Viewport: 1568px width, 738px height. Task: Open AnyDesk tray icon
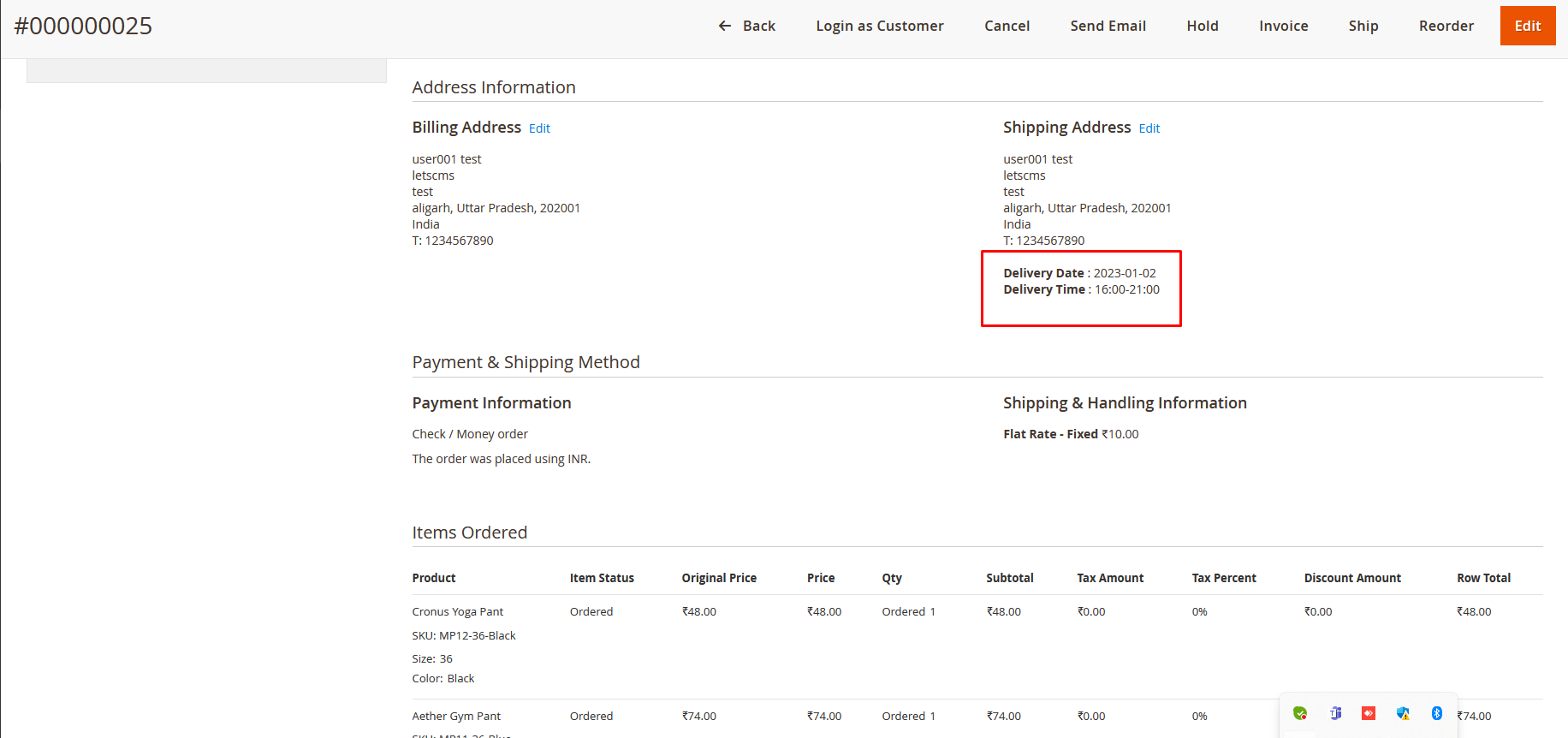(1369, 713)
